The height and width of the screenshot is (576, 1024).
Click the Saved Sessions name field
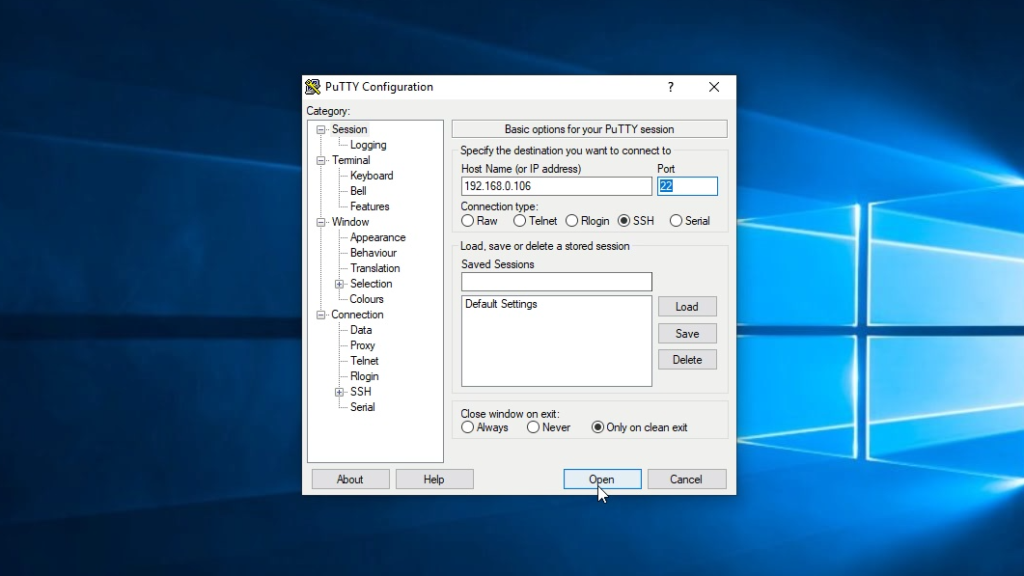click(x=556, y=281)
